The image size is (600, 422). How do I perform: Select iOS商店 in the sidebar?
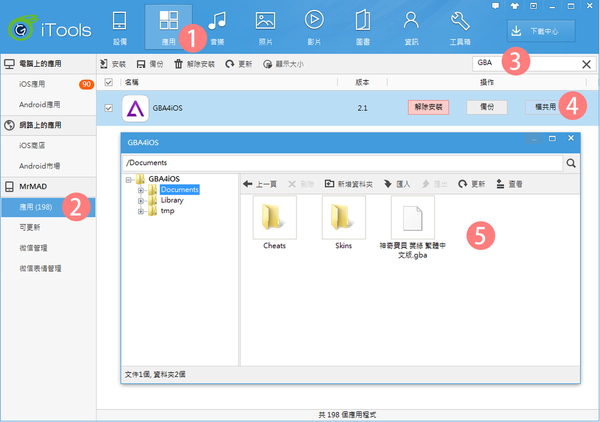click(34, 145)
